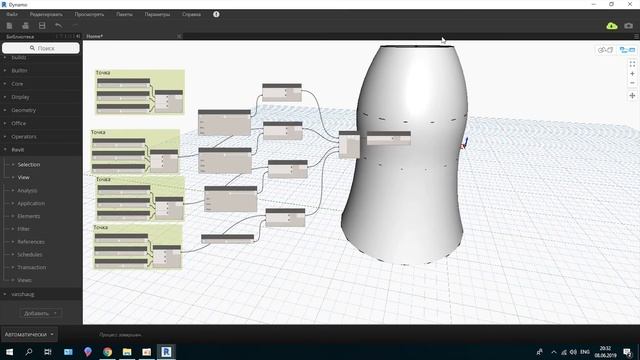Click the taskbar volume icon
Viewport: 640px width, 360px height.
click(573, 352)
